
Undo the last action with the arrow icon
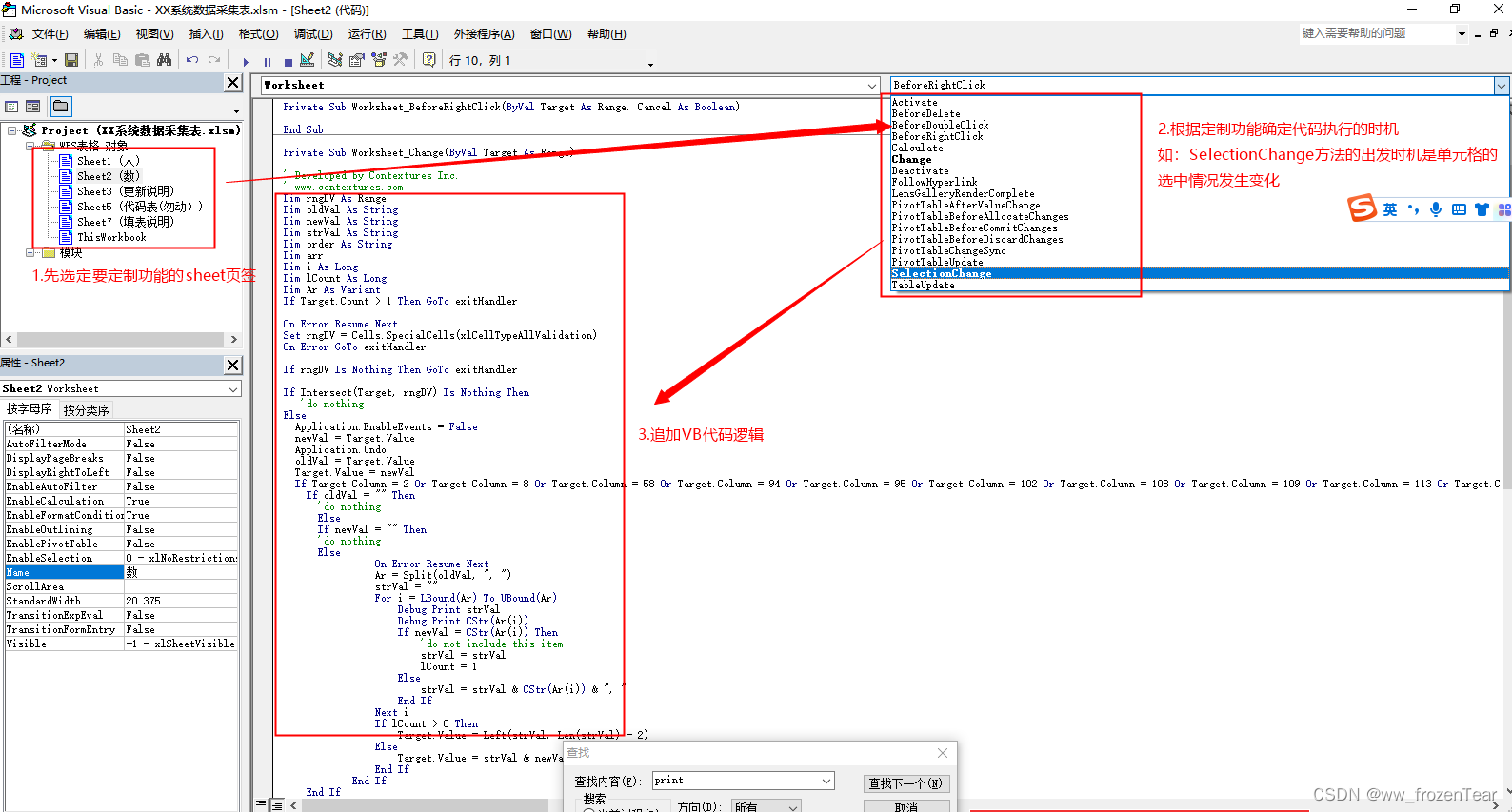coord(192,60)
